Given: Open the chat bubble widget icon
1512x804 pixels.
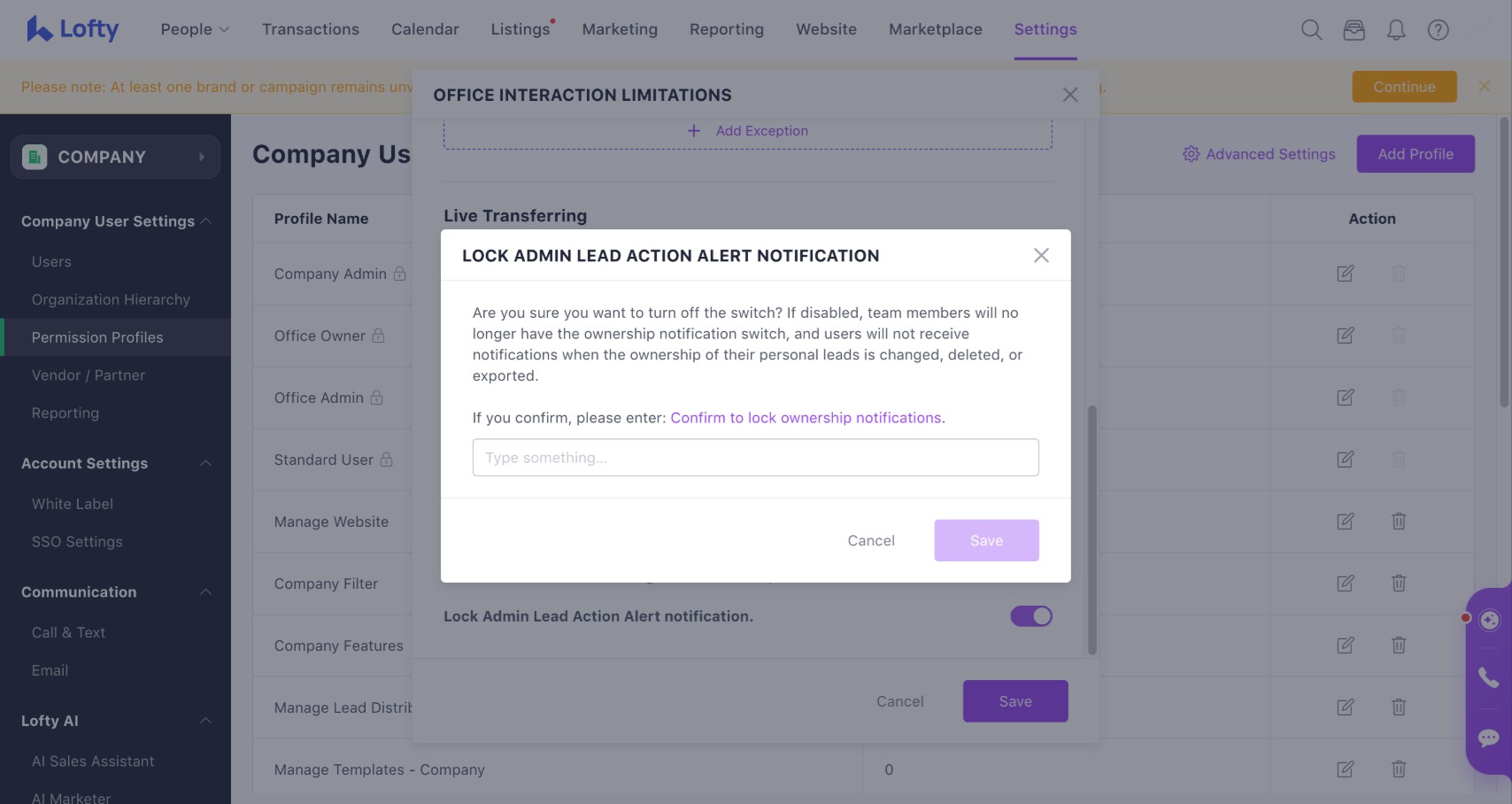Looking at the screenshot, I should click(1489, 738).
